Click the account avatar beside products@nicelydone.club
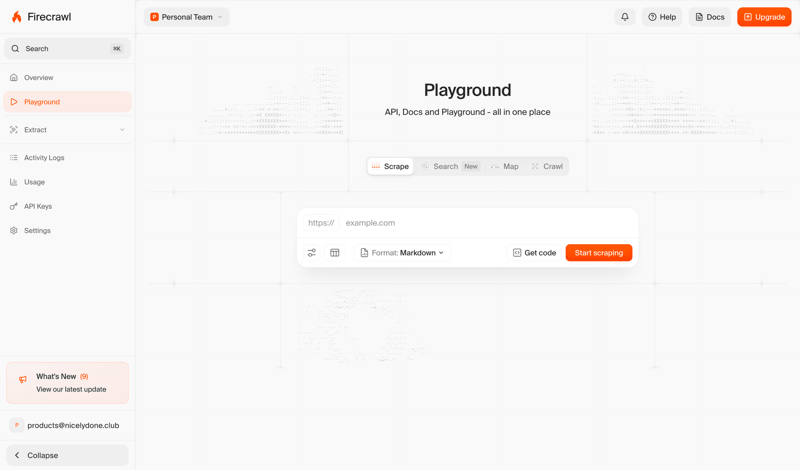 (x=17, y=425)
